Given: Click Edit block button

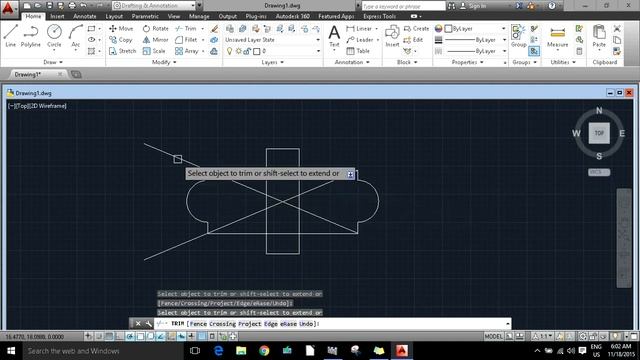Looking at the screenshot, I should click(413, 40).
